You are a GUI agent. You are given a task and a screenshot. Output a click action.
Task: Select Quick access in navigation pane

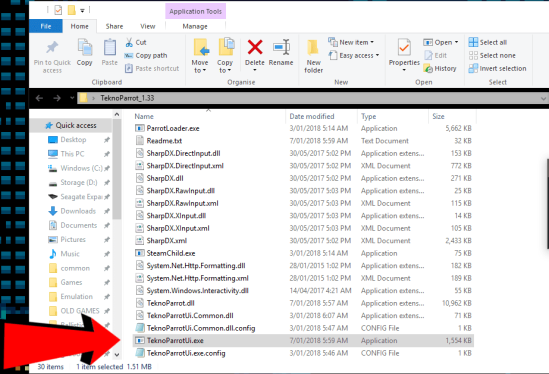71,125
